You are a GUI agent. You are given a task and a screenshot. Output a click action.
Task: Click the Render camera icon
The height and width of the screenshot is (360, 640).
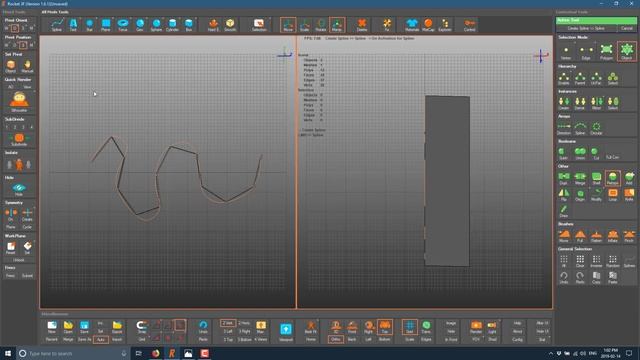(x=476, y=328)
